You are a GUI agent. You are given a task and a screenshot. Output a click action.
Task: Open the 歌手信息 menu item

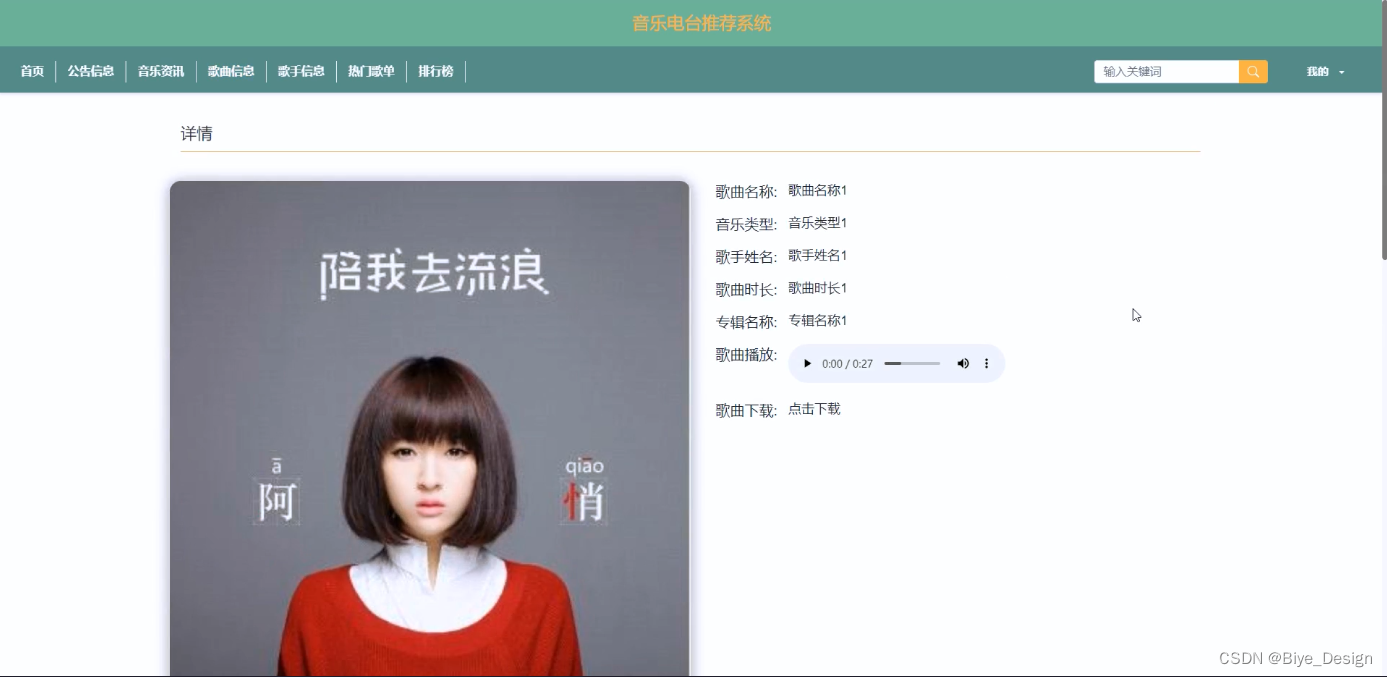[301, 72]
